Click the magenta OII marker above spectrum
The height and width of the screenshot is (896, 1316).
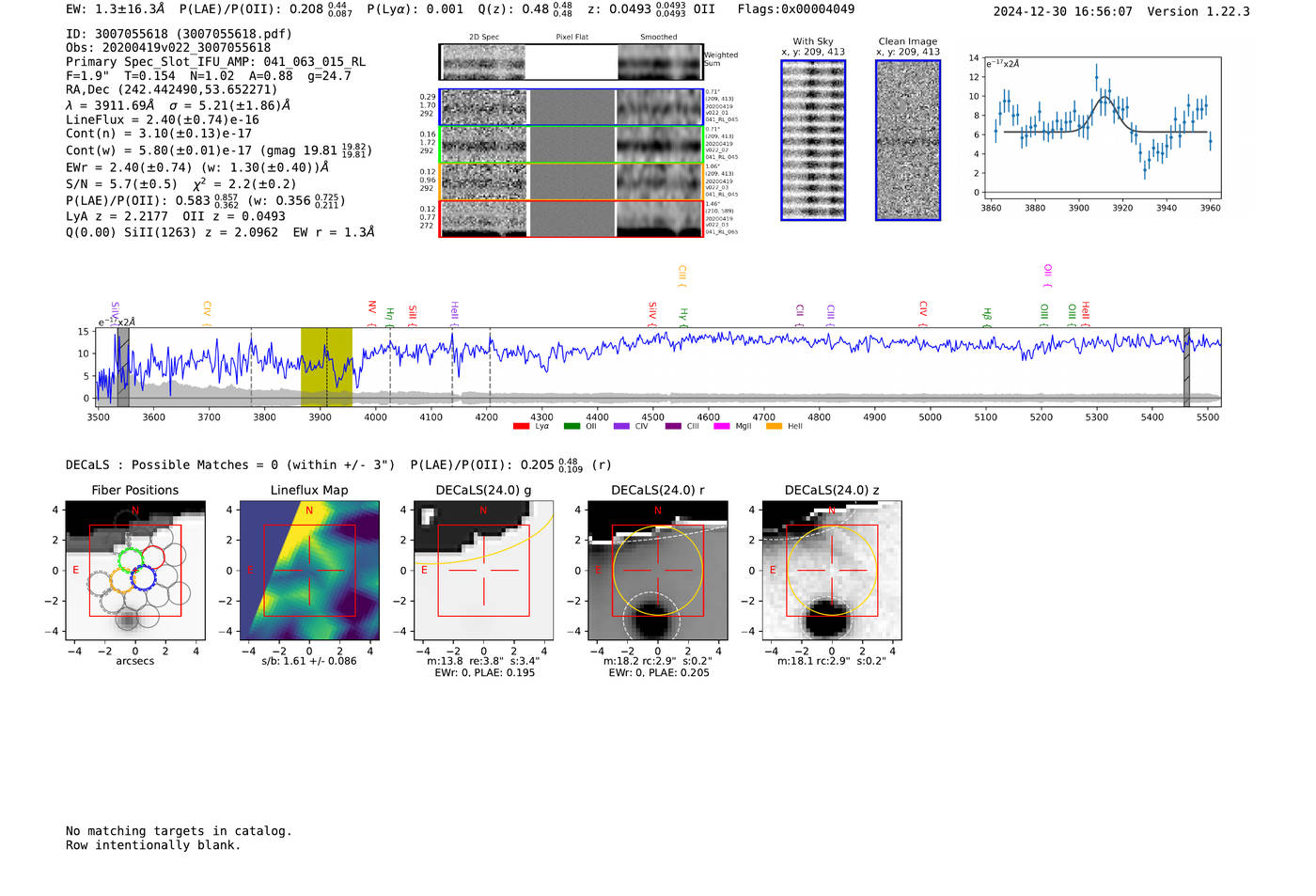tap(1047, 276)
